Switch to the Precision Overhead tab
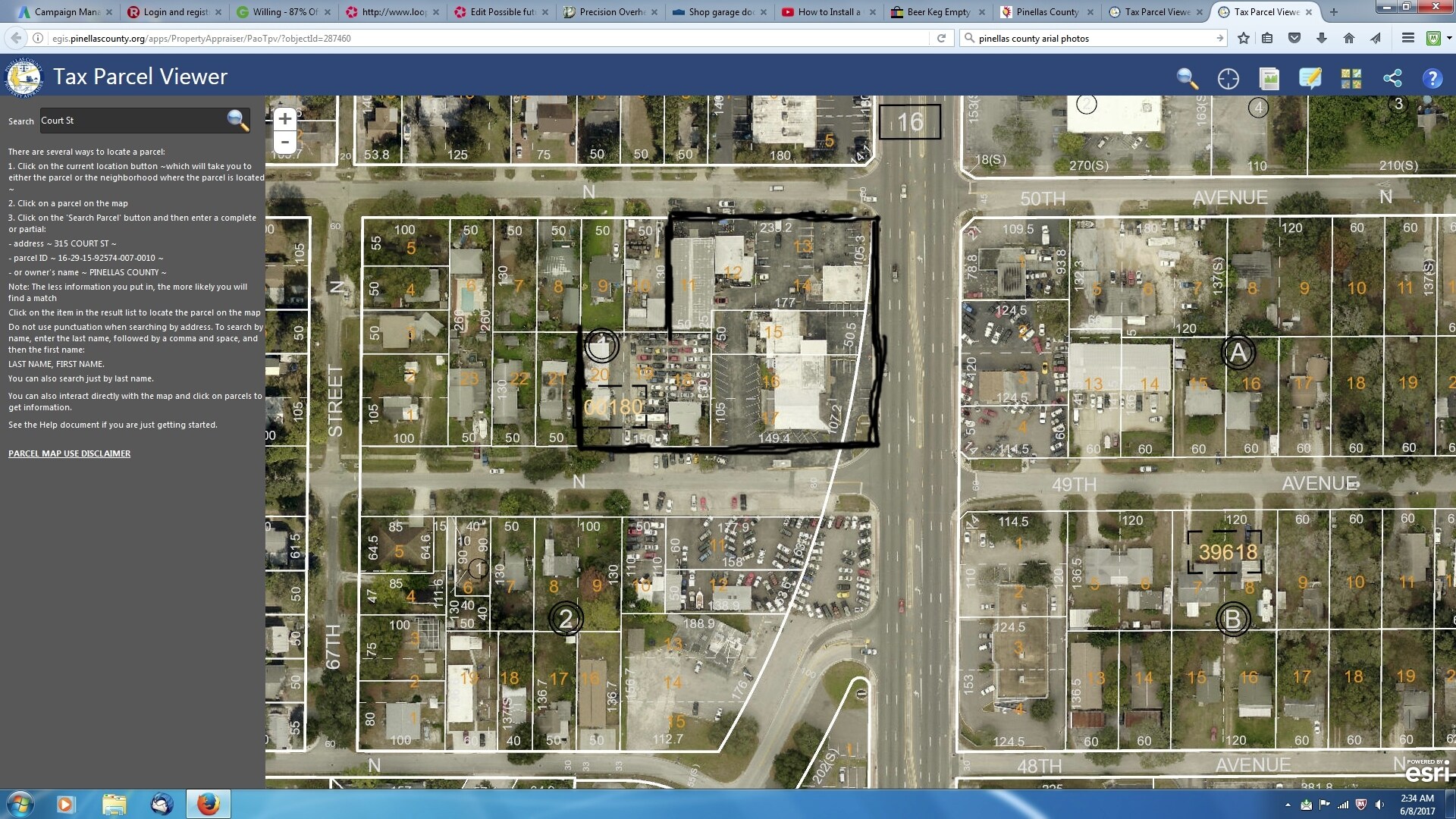Screen dimensions: 1456x819 (607, 12)
